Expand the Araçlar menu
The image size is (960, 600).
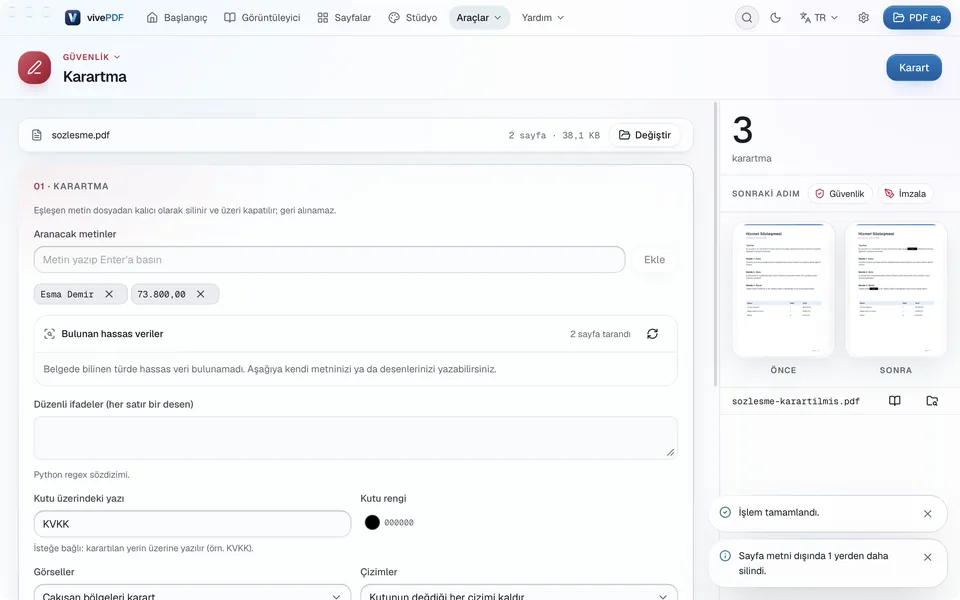pos(479,18)
